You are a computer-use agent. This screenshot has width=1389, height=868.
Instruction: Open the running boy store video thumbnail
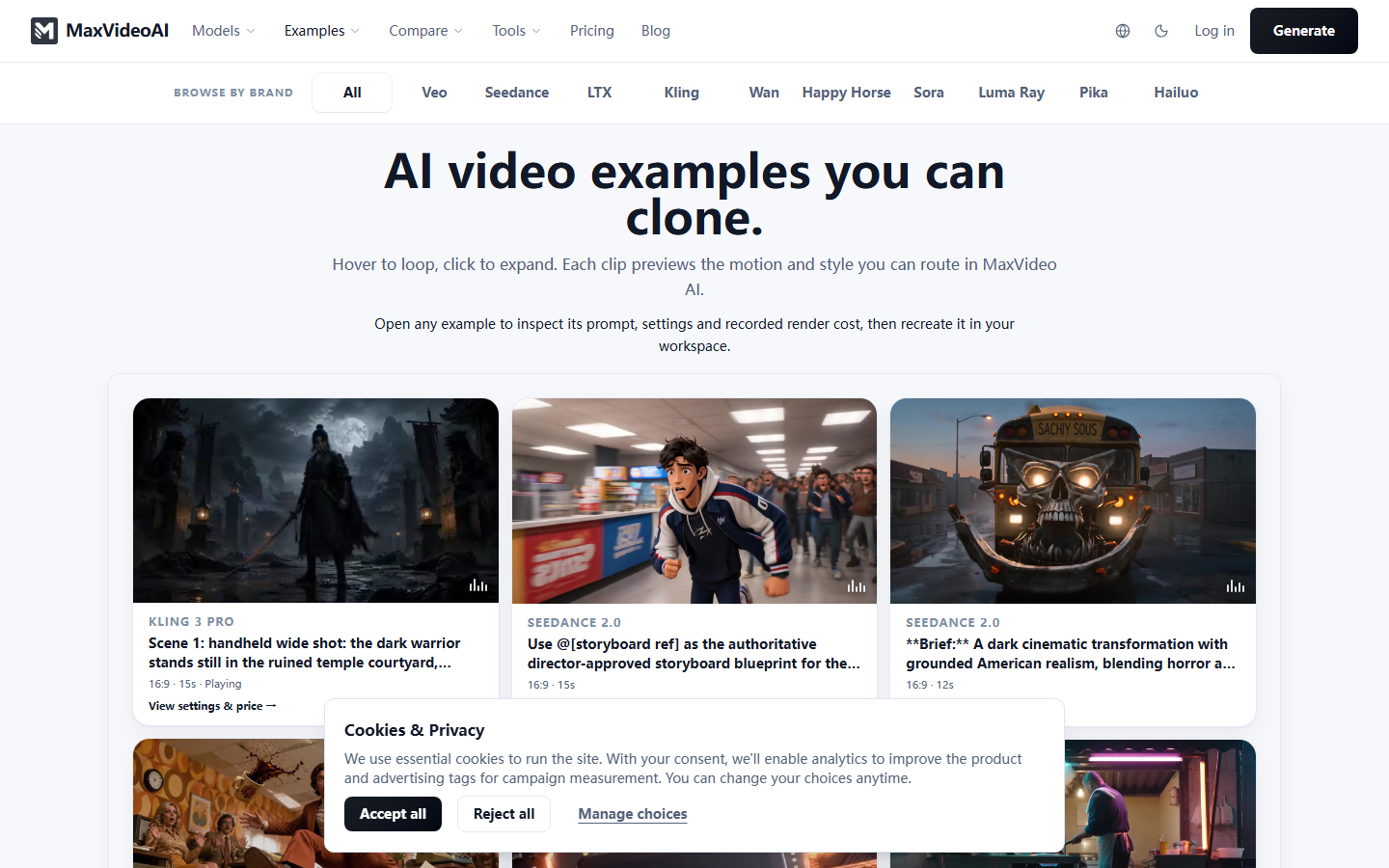(694, 501)
